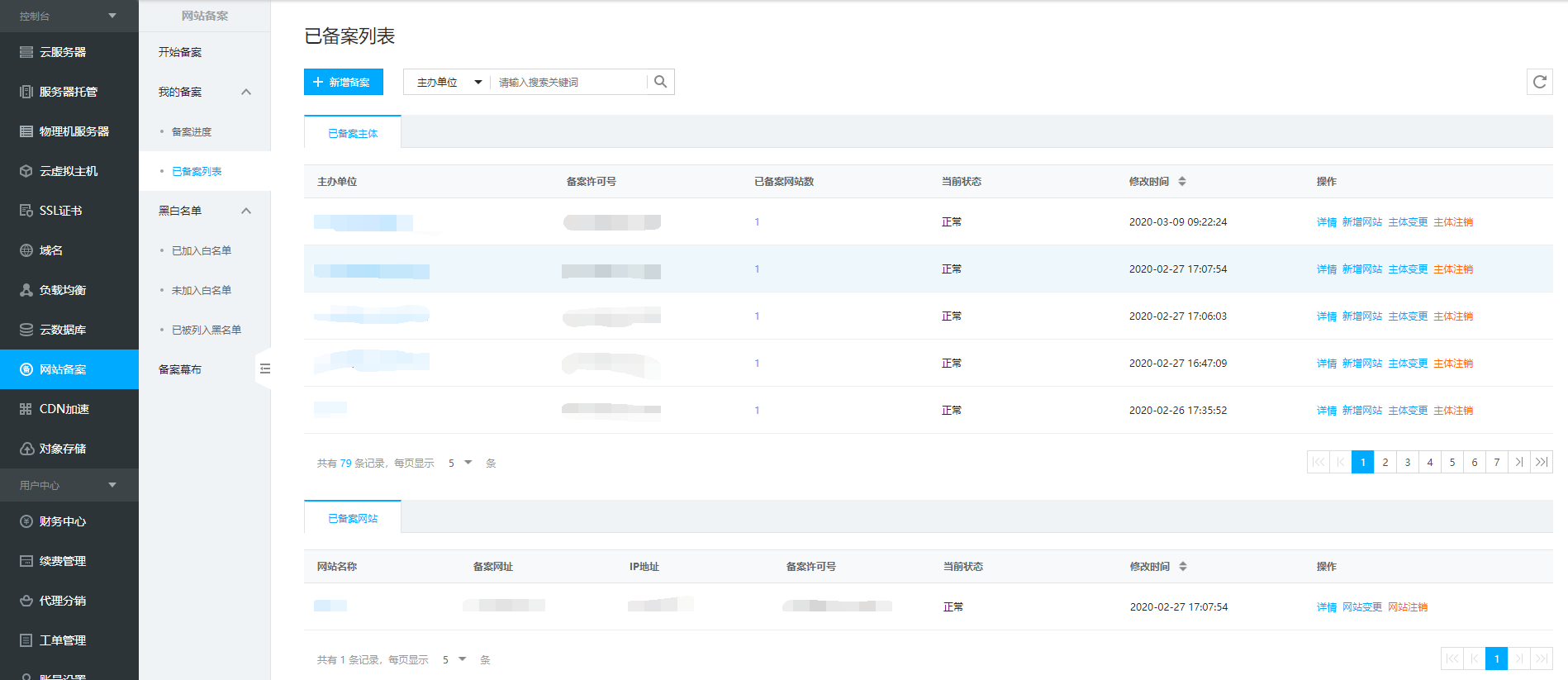1568x680 pixels.
Task: Open the 主办单位 search type dropdown
Action: [449, 83]
